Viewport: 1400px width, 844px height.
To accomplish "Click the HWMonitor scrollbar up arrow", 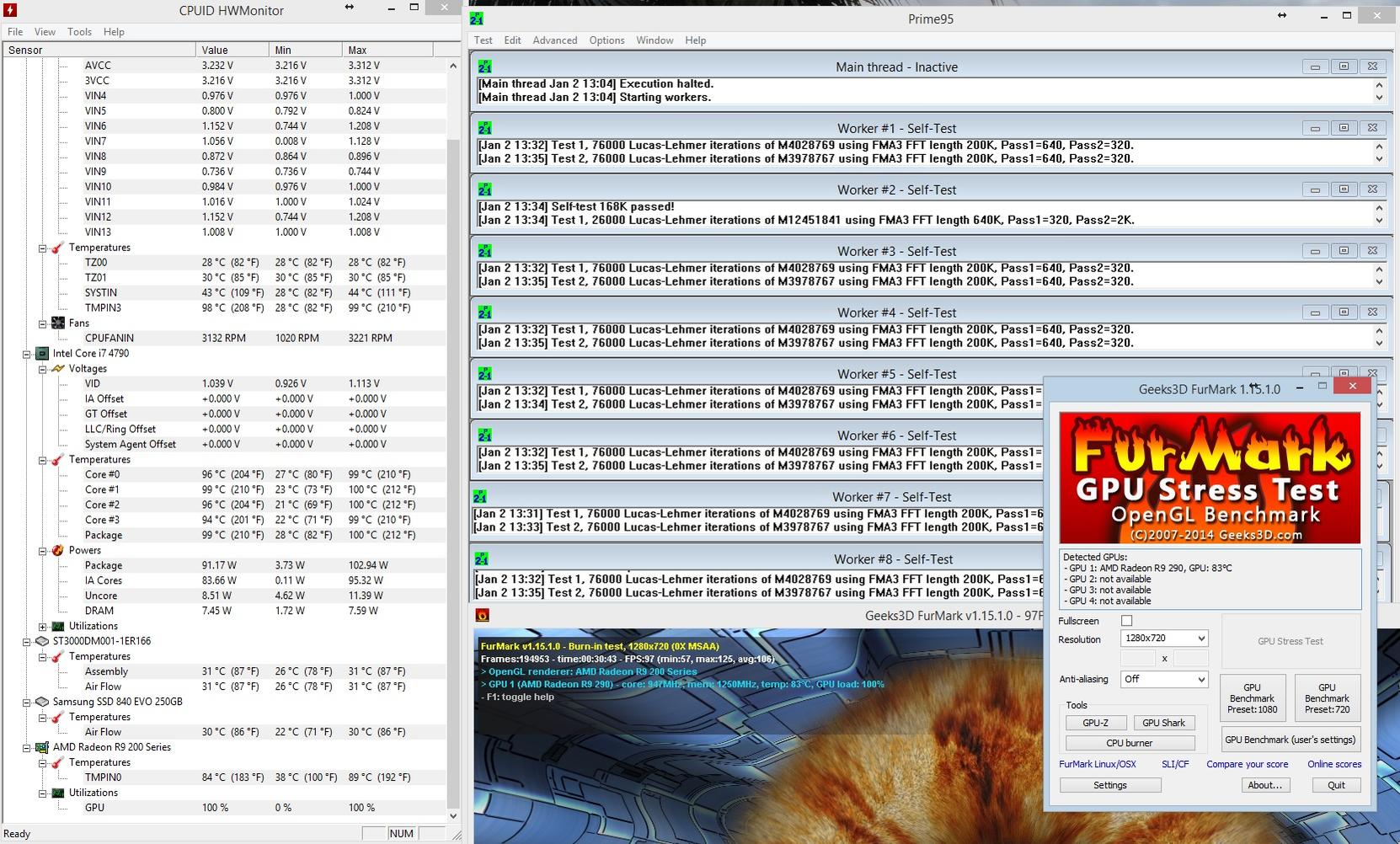I will 453,66.
